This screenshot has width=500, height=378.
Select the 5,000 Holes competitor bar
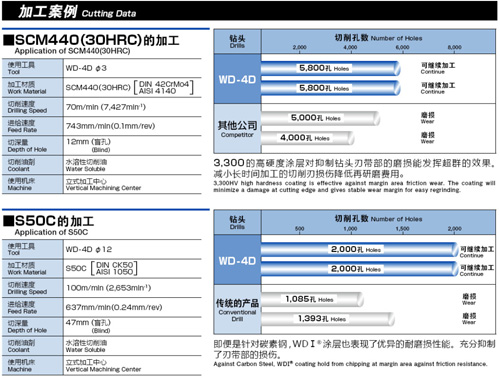[x=320, y=118]
